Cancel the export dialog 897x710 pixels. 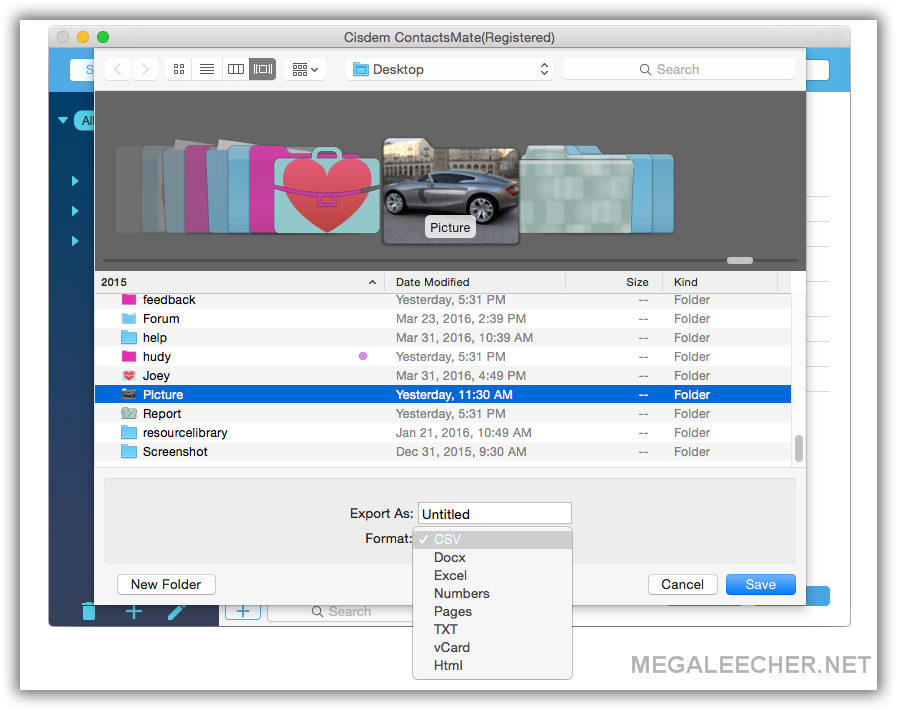click(x=682, y=584)
